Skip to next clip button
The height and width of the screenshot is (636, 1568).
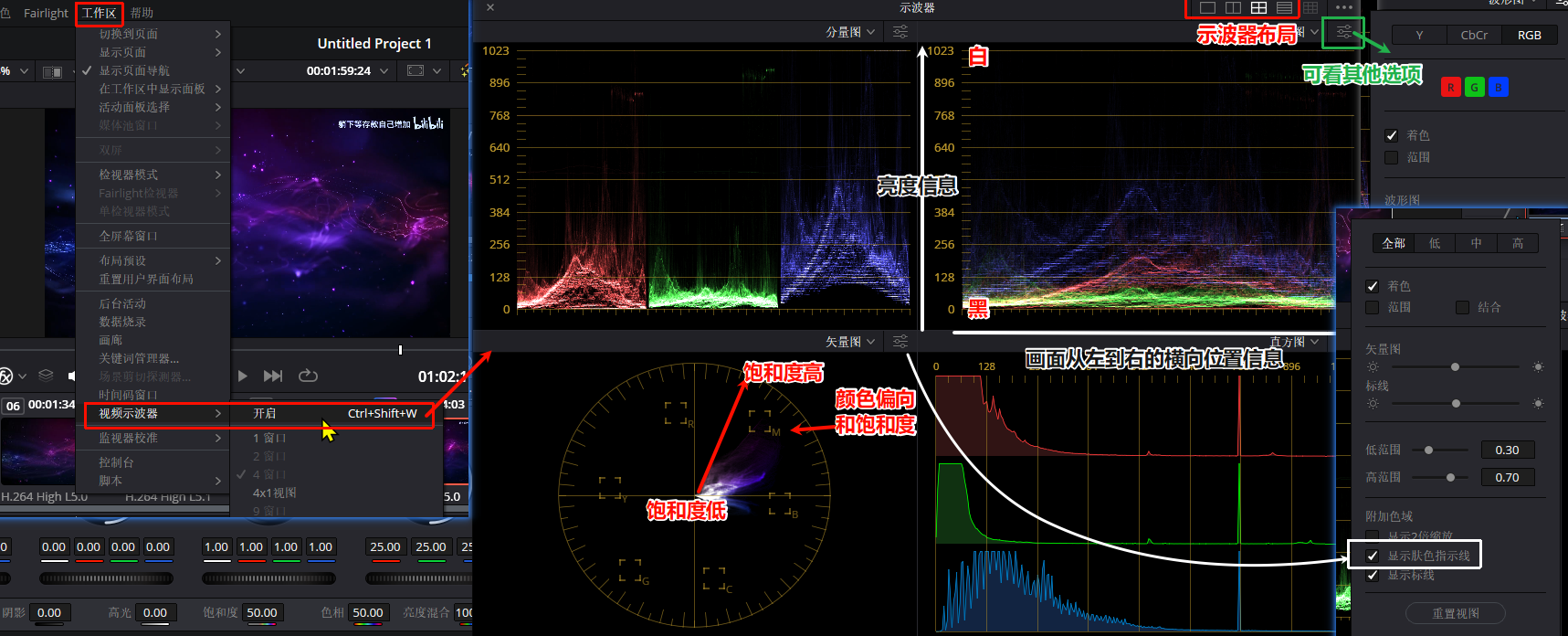(x=273, y=376)
